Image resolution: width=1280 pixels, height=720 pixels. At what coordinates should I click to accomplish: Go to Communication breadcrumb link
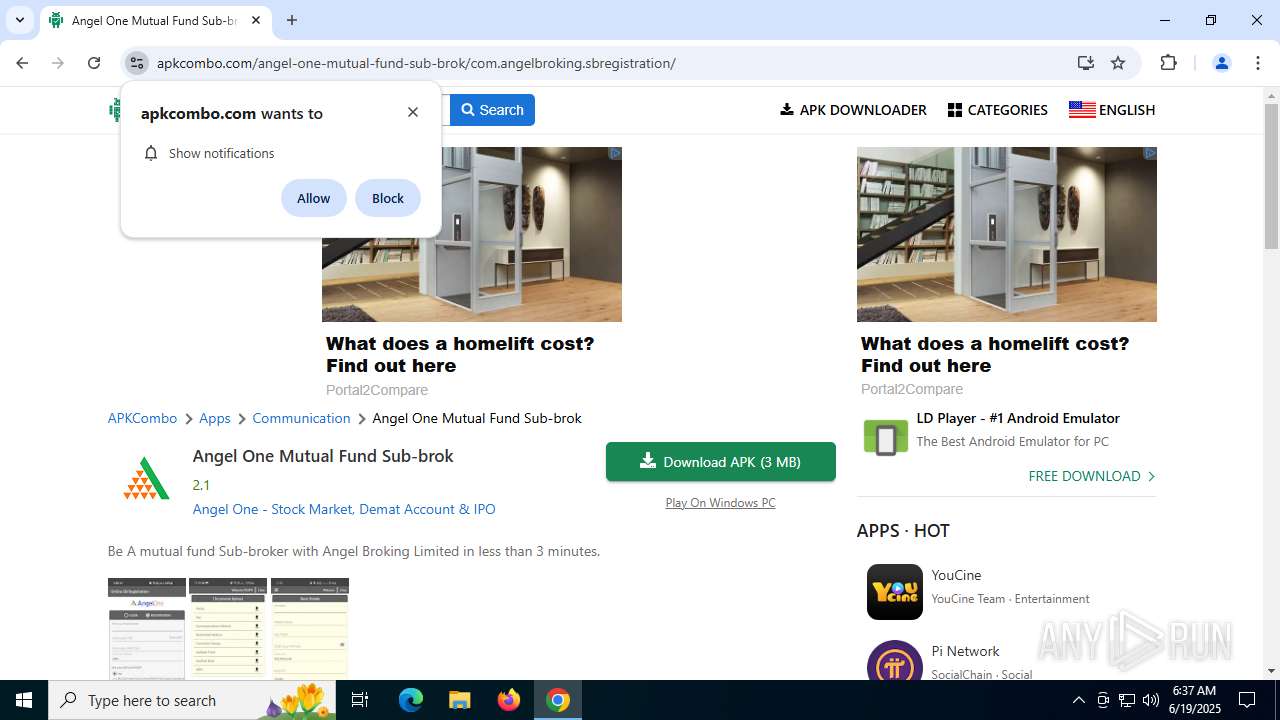click(x=301, y=418)
